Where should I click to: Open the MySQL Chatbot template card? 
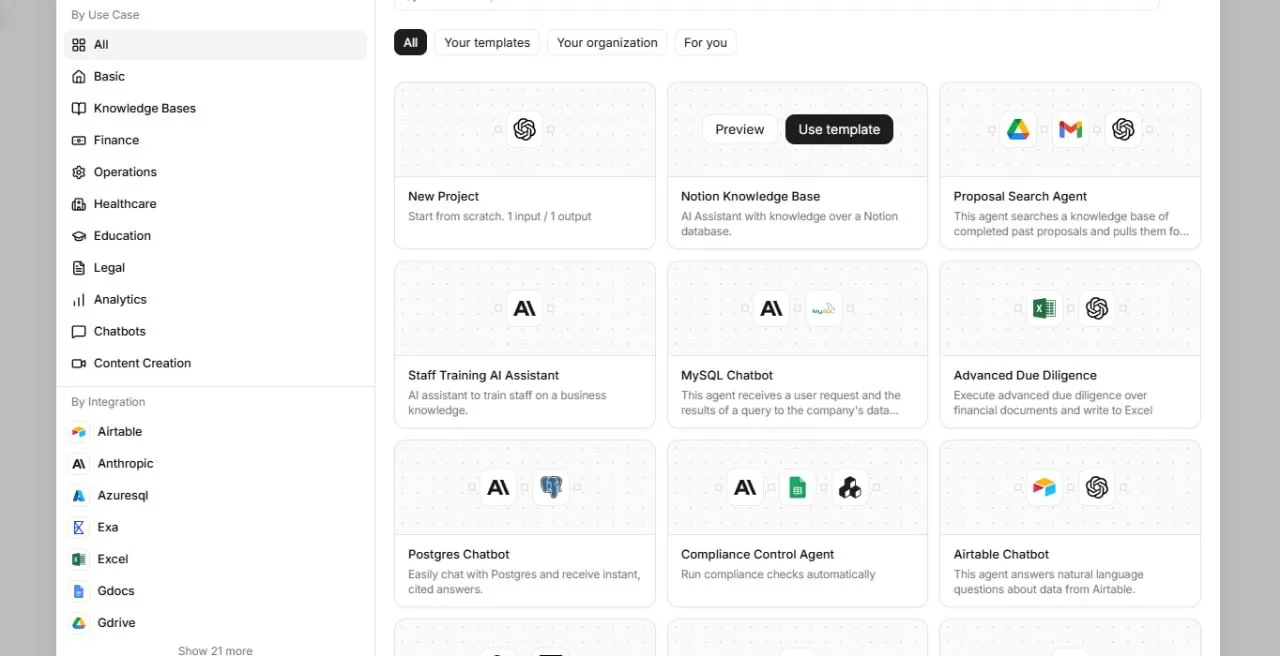tap(797, 344)
